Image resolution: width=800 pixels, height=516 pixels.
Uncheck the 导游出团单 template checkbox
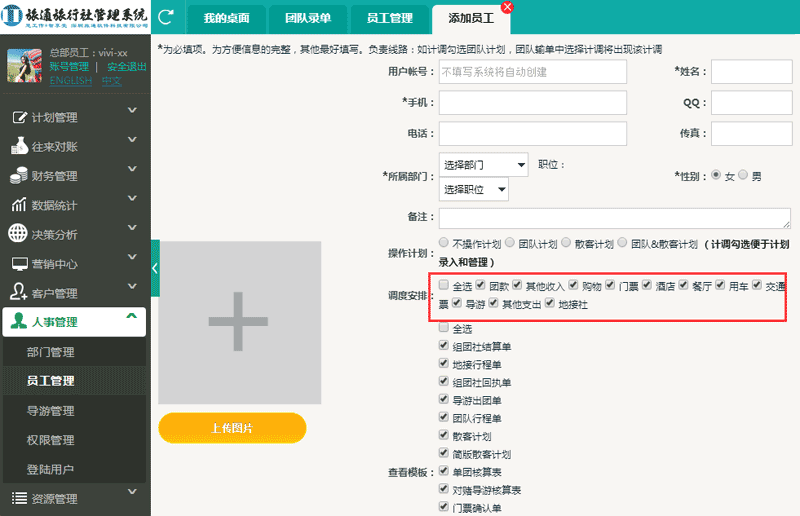pyautogui.click(x=444, y=400)
